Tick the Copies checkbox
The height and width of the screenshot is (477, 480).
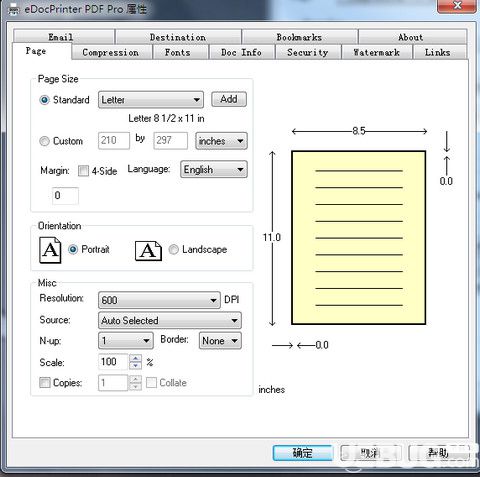[45, 382]
